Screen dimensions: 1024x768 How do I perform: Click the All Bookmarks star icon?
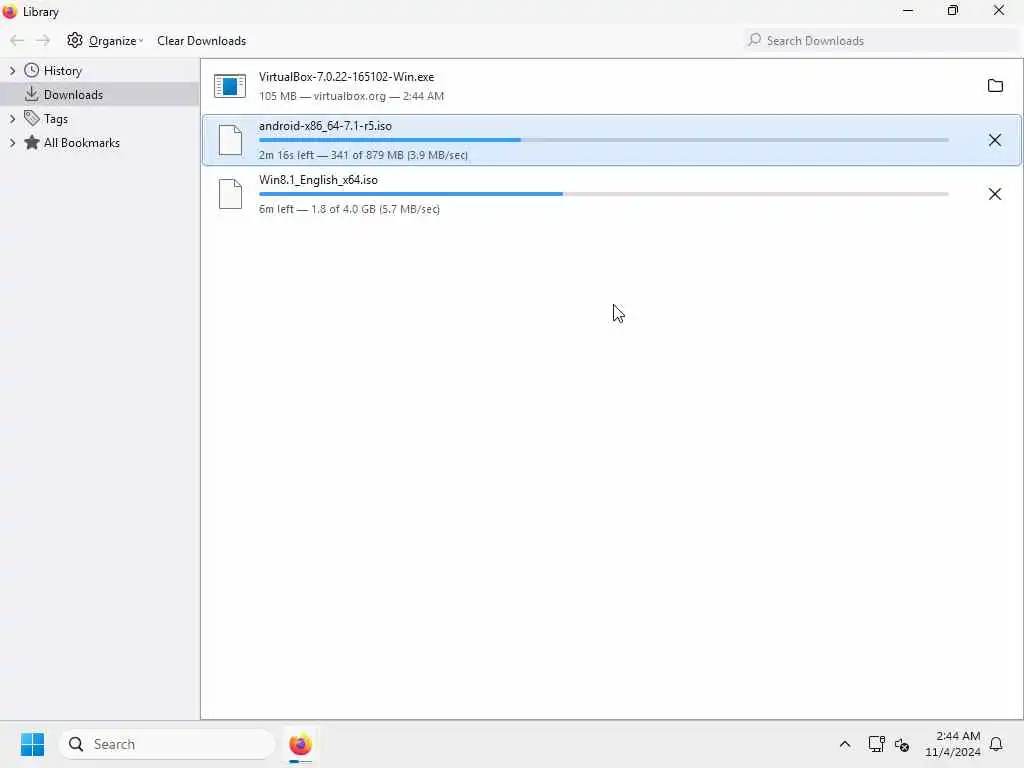31,142
